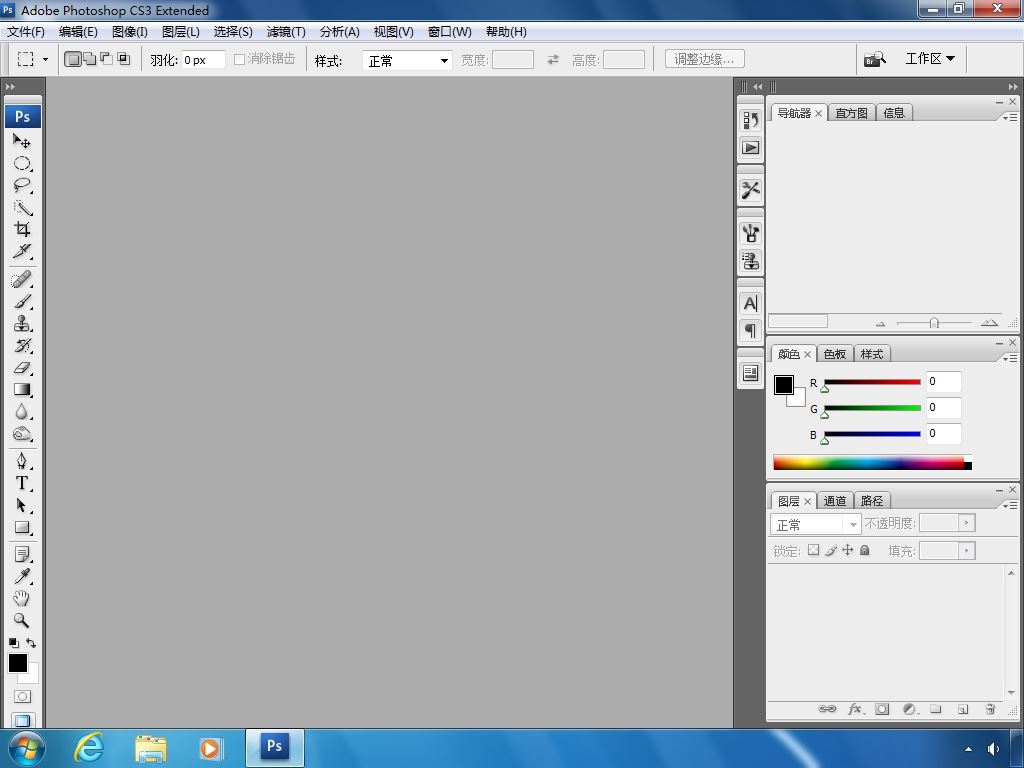1024x768 pixels.
Task: Select the Eyedropper tool
Action: [22, 576]
